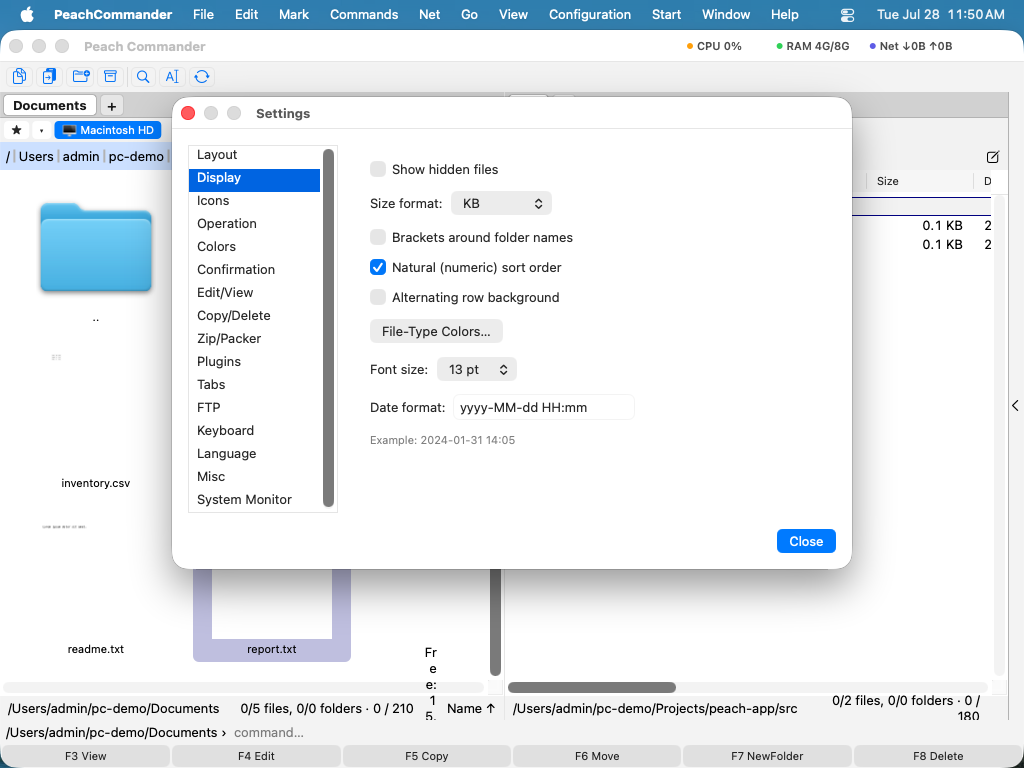Click the F7 NewFolder button
Viewport: 1024px width, 768px height.
(767, 756)
